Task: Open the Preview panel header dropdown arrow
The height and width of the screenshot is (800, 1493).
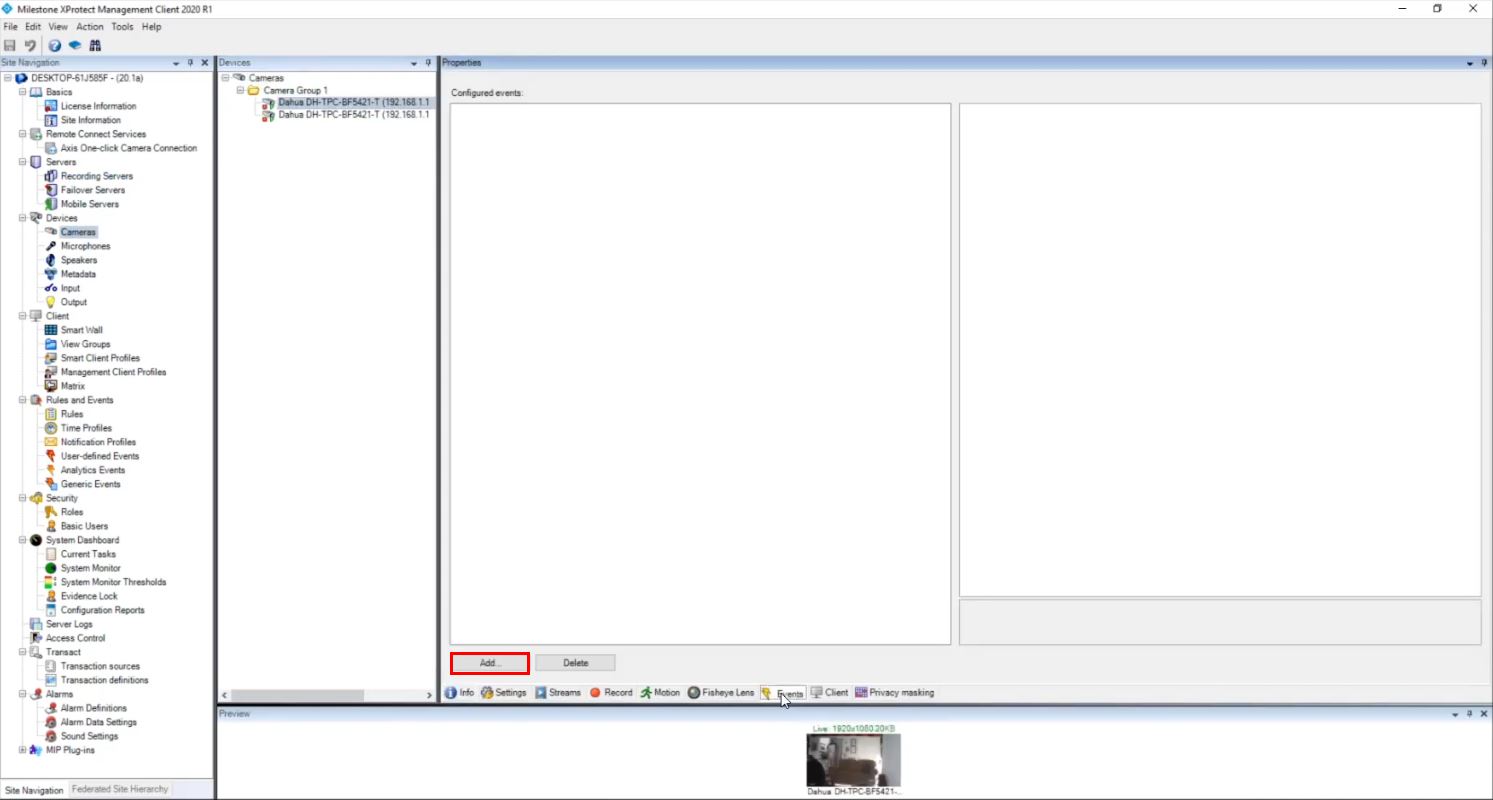Action: [1456, 714]
